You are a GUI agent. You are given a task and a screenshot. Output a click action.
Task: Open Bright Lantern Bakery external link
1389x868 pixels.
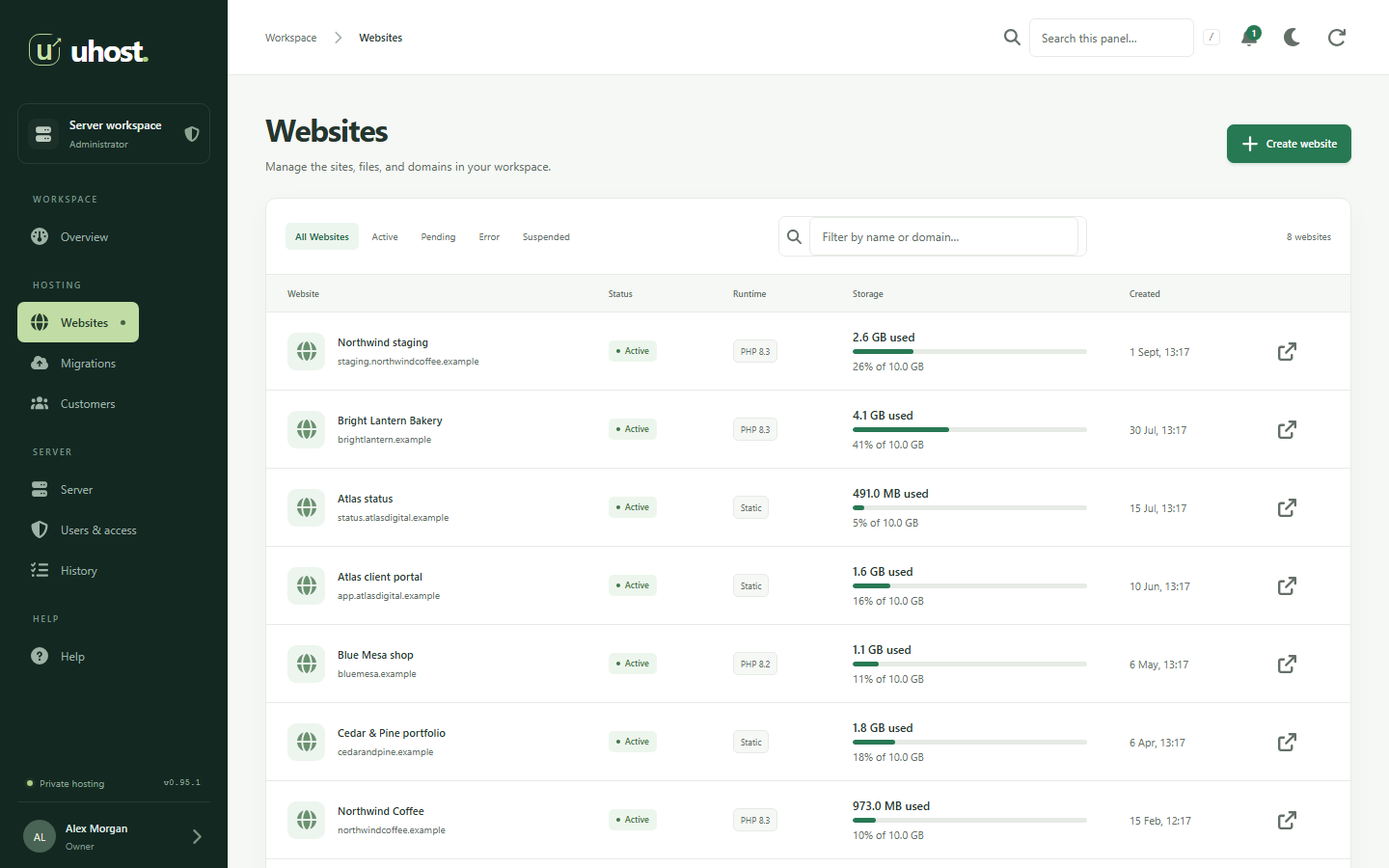(1287, 429)
